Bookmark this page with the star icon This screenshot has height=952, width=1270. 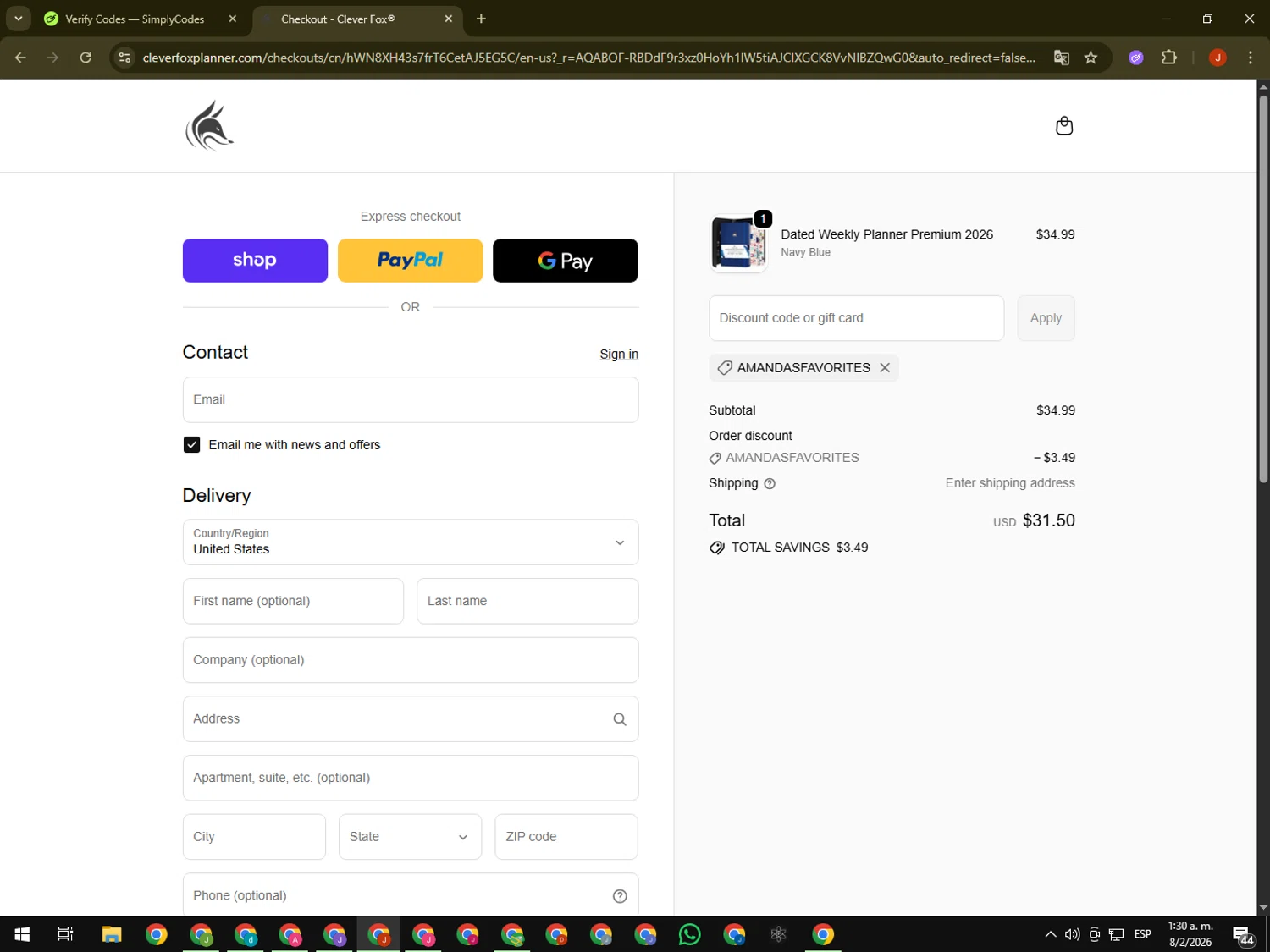pos(1091,58)
